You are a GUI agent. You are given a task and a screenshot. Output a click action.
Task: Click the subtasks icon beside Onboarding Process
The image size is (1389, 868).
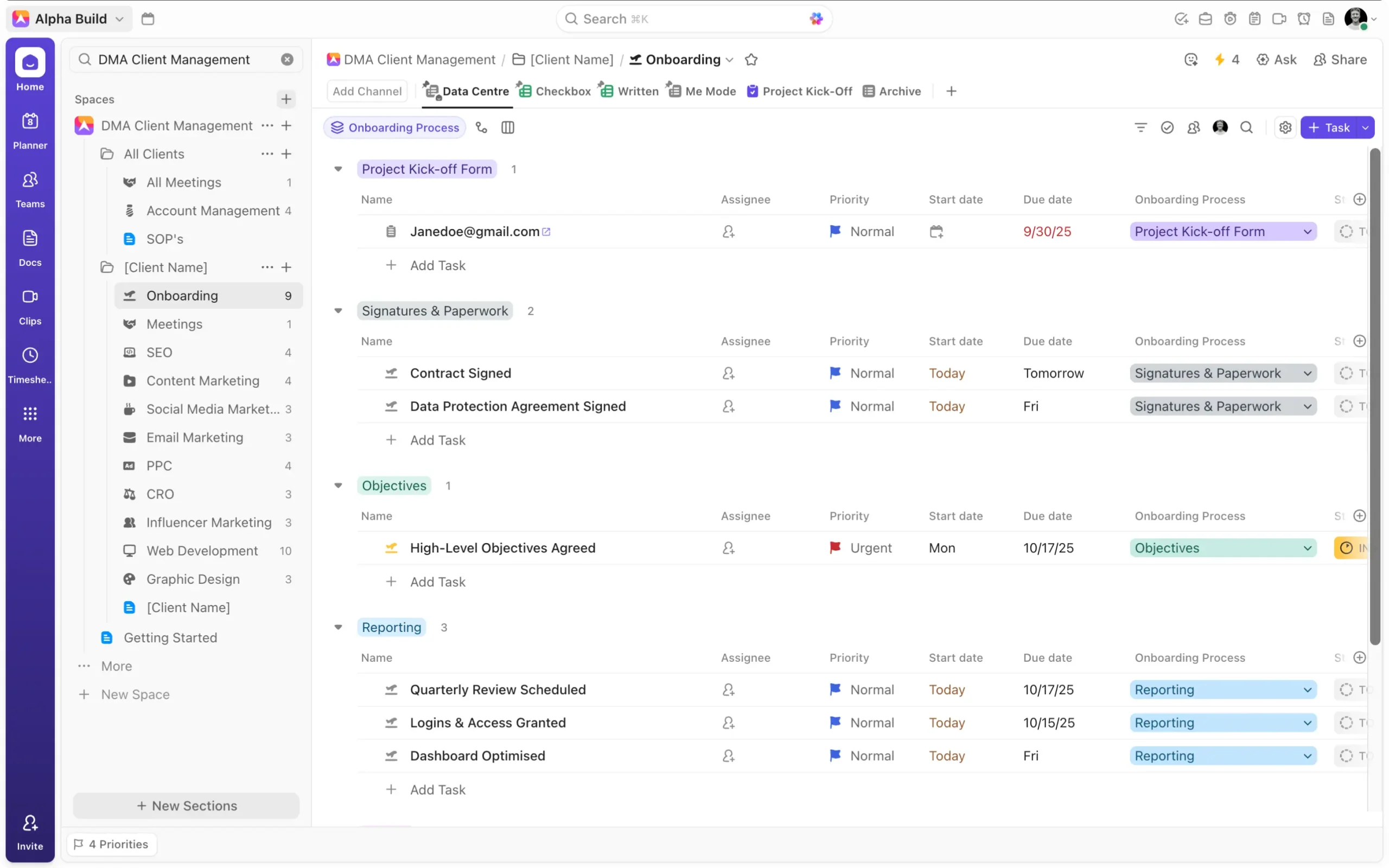pyautogui.click(x=482, y=127)
